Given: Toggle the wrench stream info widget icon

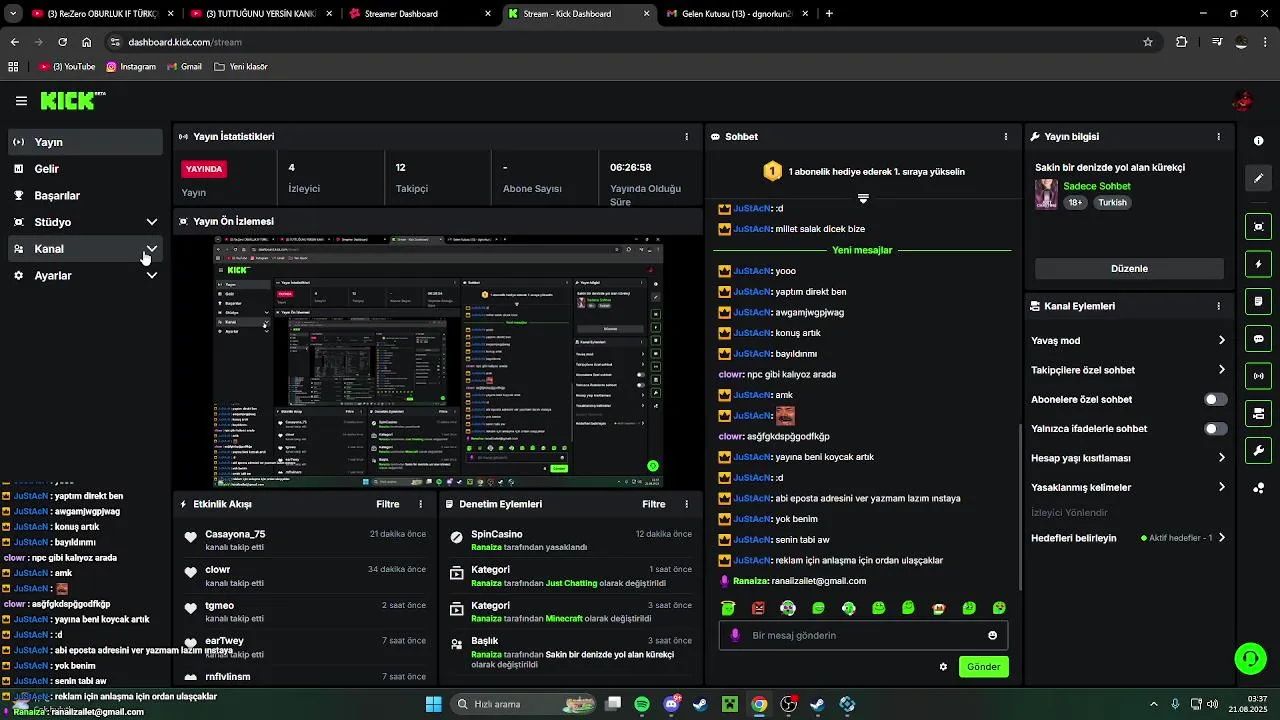Looking at the screenshot, I should click(x=1258, y=450).
